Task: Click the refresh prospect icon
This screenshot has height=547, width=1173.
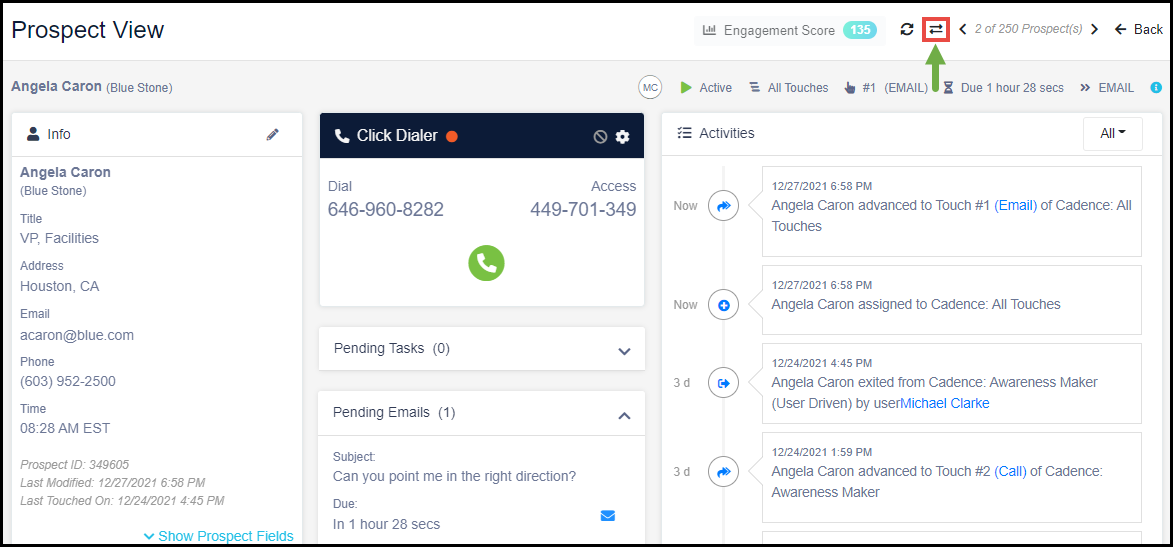Action: (907, 29)
